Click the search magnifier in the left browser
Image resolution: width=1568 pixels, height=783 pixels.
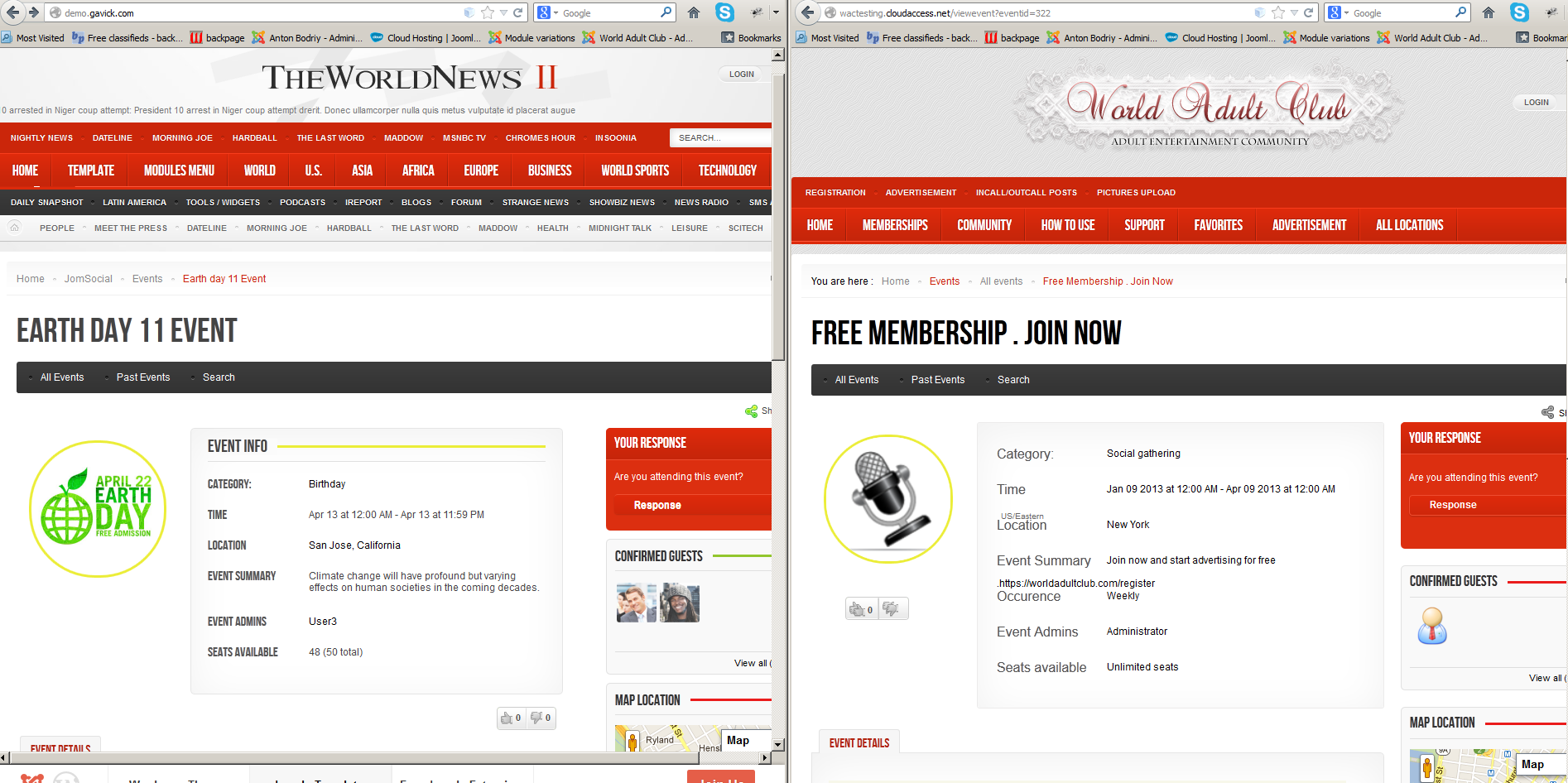(x=666, y=12)
